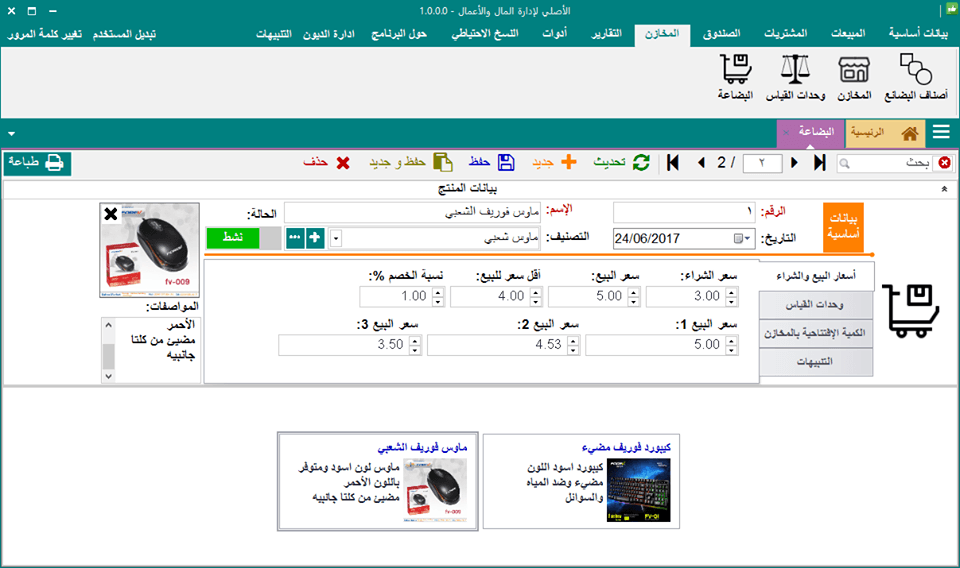Click سعر البيع 2 stepper arrows
This screenshot has width=960, height=568.
[572, 345]
